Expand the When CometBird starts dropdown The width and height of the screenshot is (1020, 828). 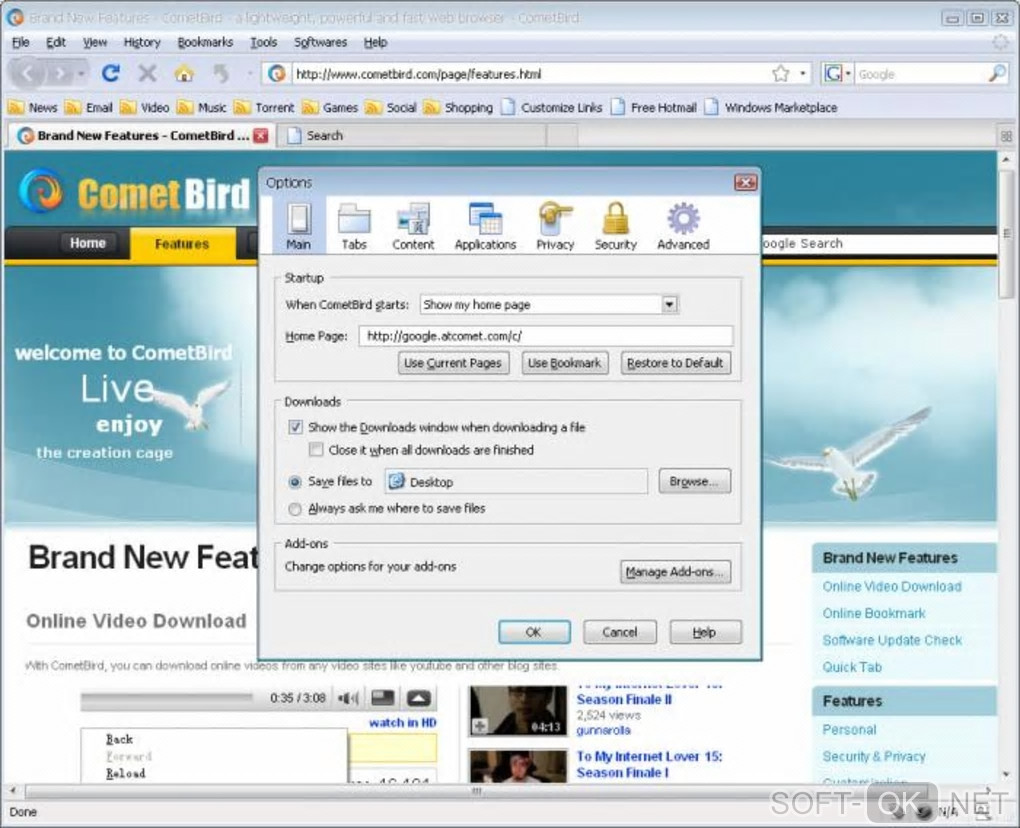(669, 304)
